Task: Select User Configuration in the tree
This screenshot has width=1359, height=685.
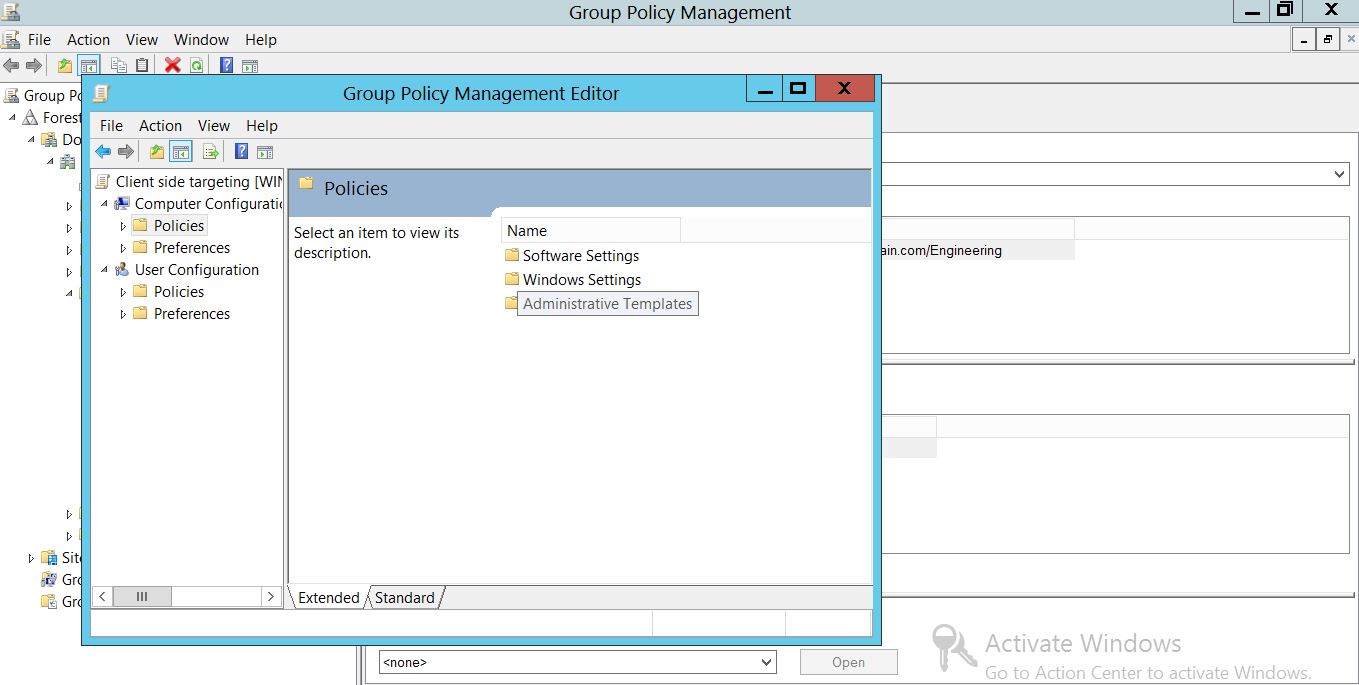Action: click(196, 270)
